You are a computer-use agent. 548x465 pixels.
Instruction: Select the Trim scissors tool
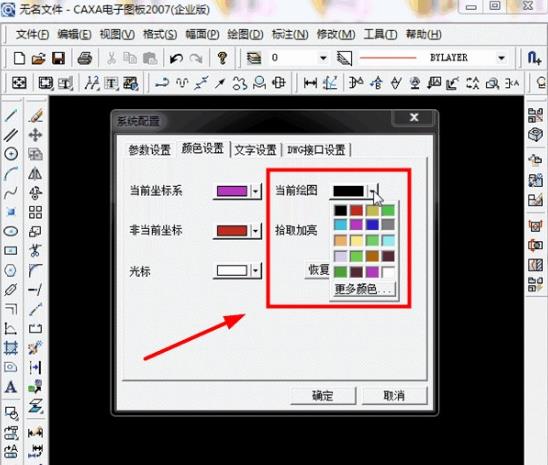coord(35,250)
